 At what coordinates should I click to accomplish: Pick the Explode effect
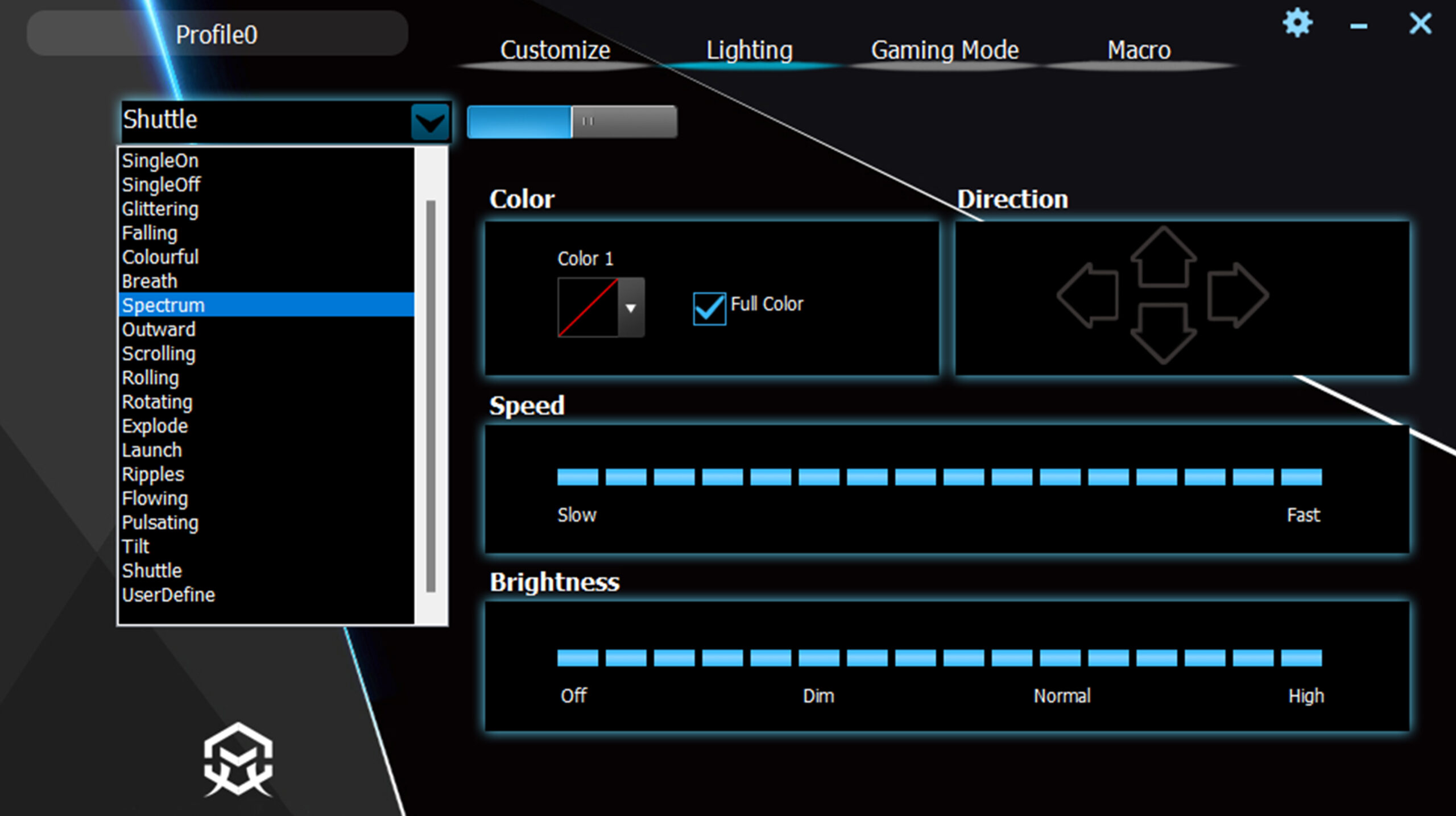click(266, 426)
